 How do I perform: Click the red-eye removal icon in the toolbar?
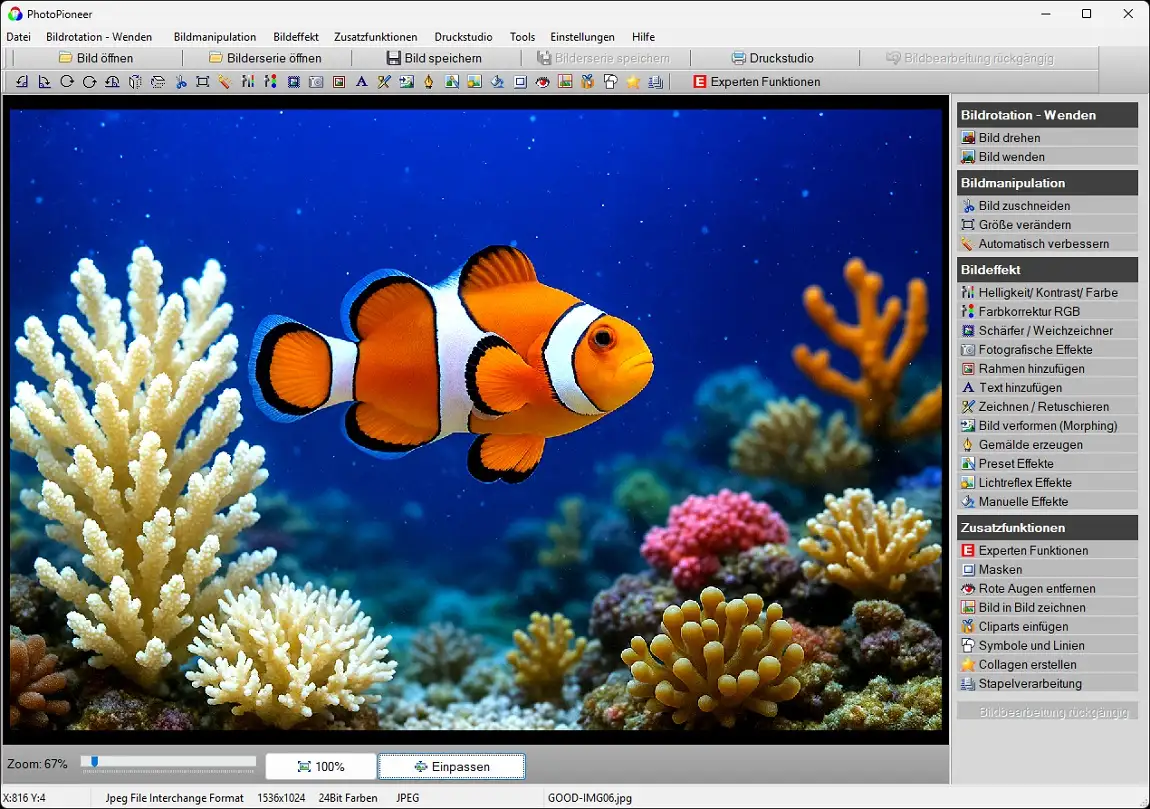coord(542,82)
